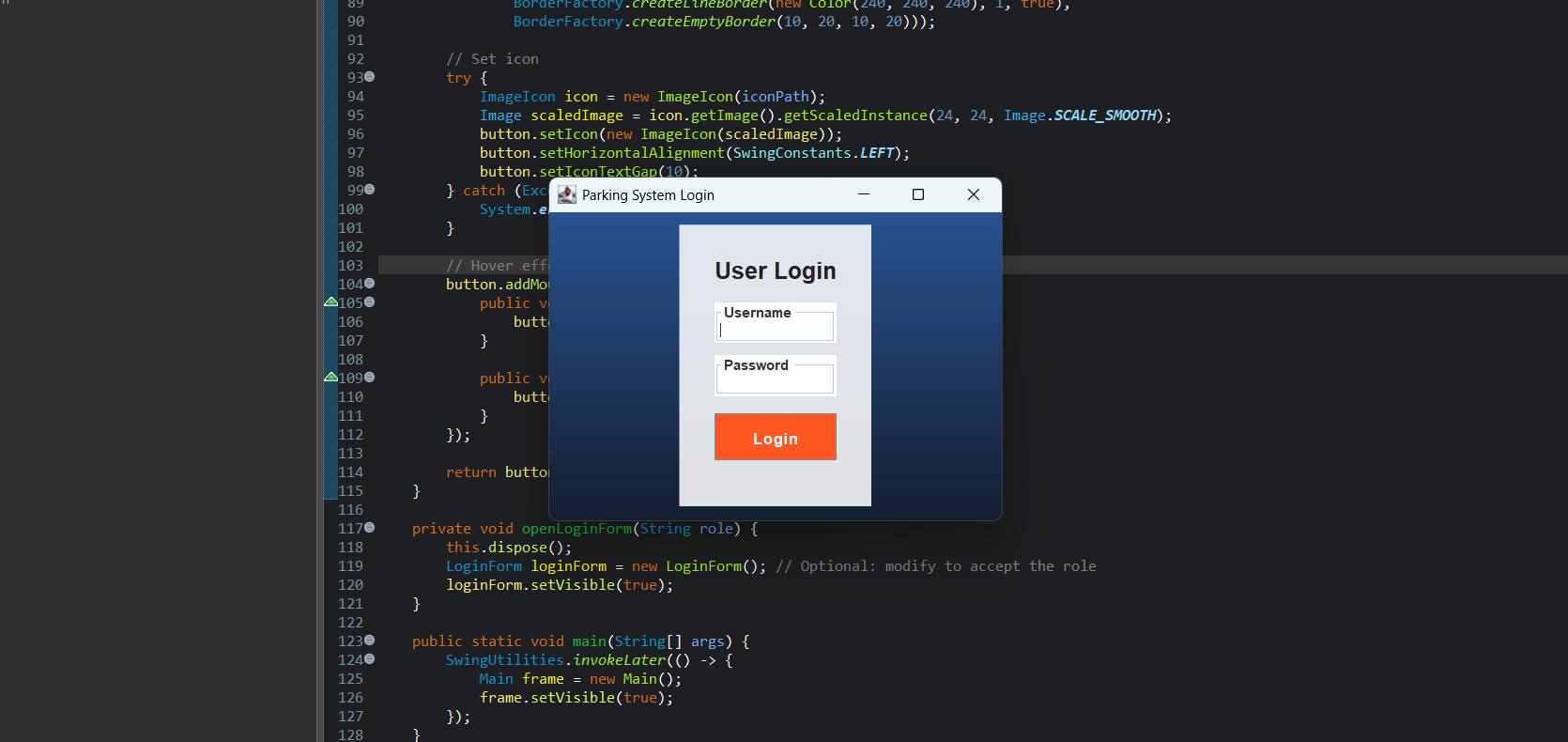Click line number 120 in the gutter

[350, 584]
